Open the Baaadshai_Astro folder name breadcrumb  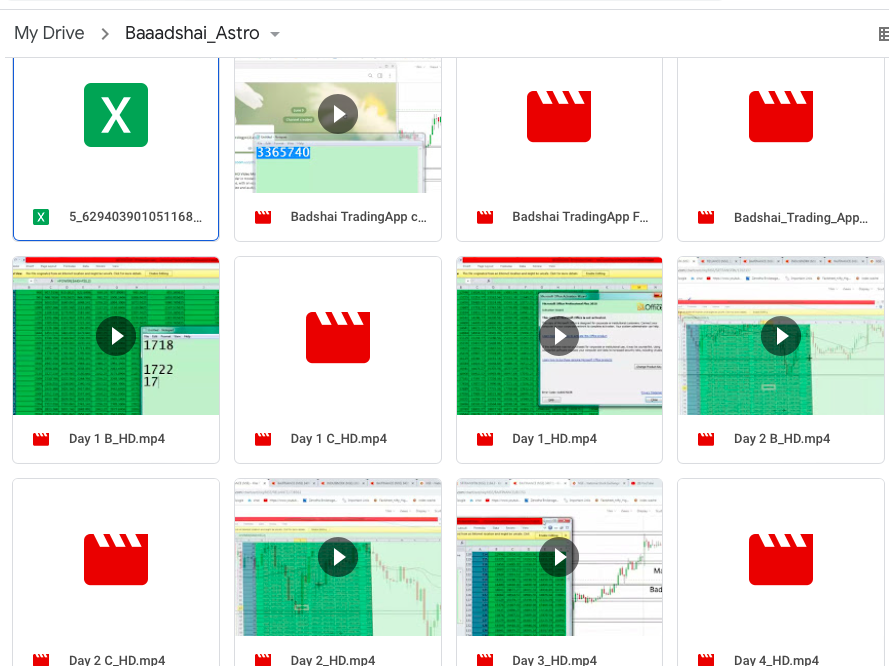pyautogui.click(x=192, y=33)
